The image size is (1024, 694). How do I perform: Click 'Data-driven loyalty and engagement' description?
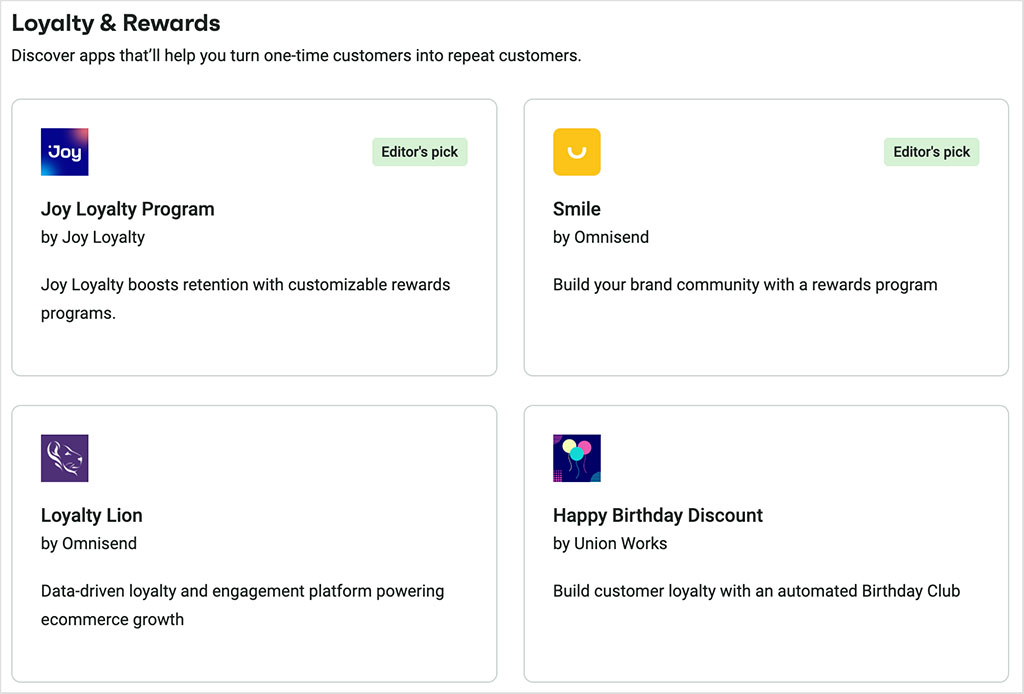click(x=242, y=605)
